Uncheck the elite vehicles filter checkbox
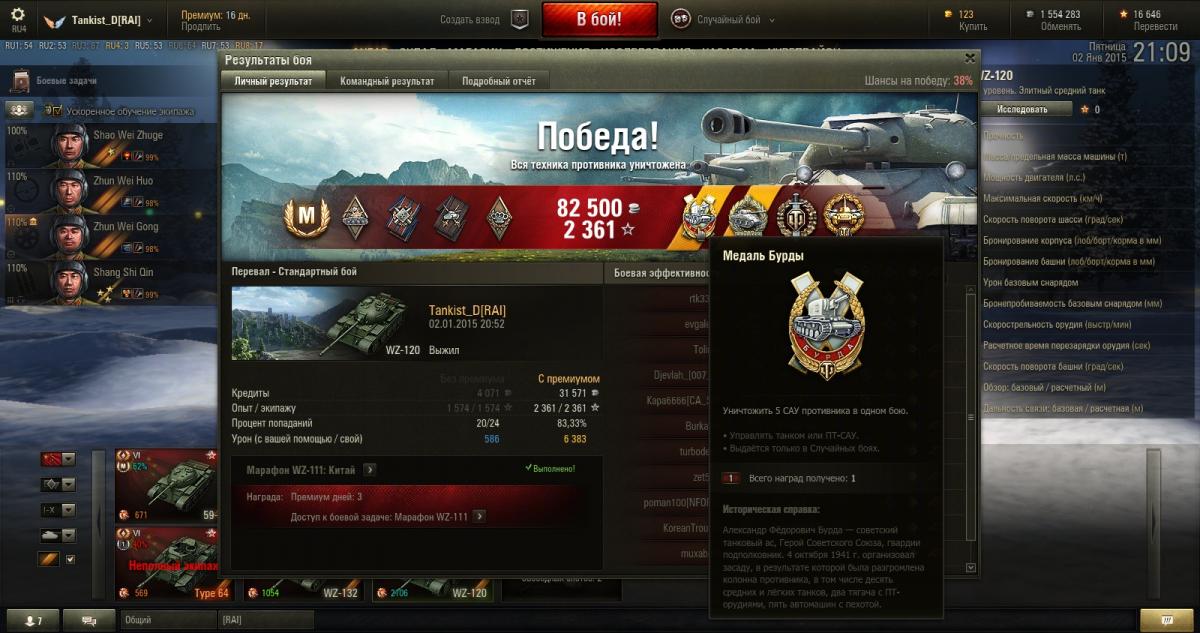This screenshot has width=1200, height=633. click(x=69, y=559)
